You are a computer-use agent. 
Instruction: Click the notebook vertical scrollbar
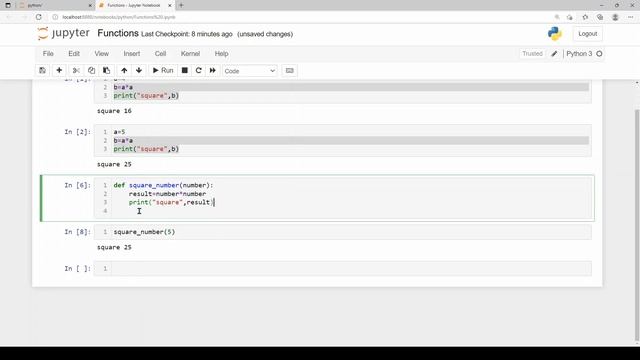637,224
